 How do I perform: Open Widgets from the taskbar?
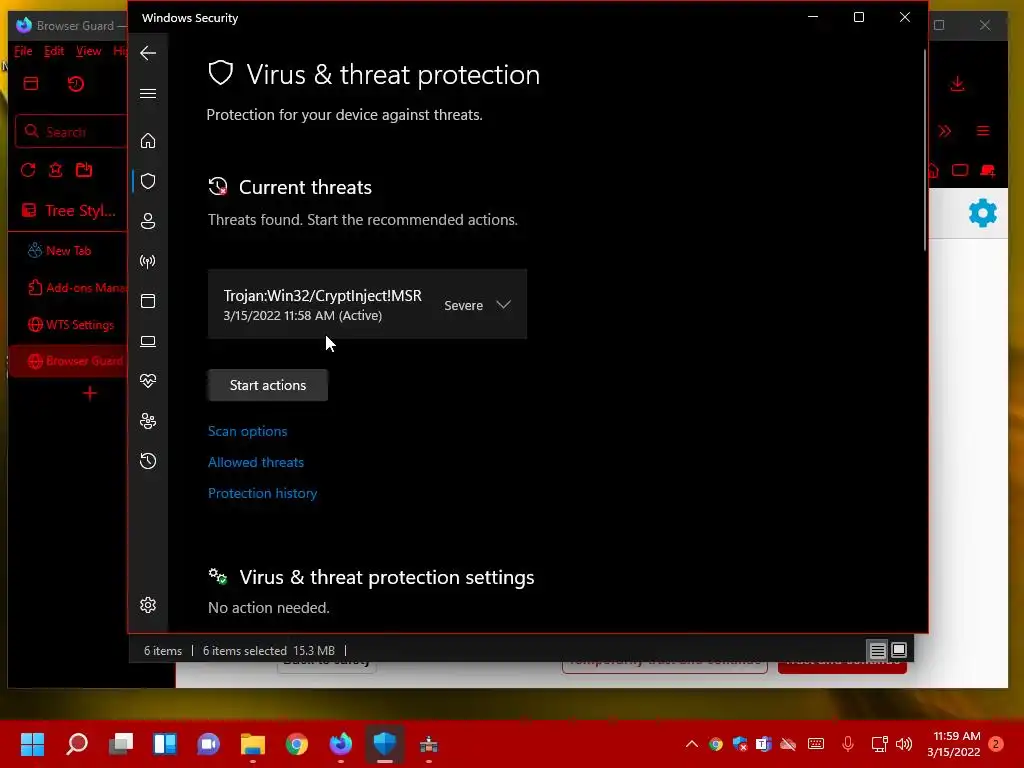coord(165,744)
